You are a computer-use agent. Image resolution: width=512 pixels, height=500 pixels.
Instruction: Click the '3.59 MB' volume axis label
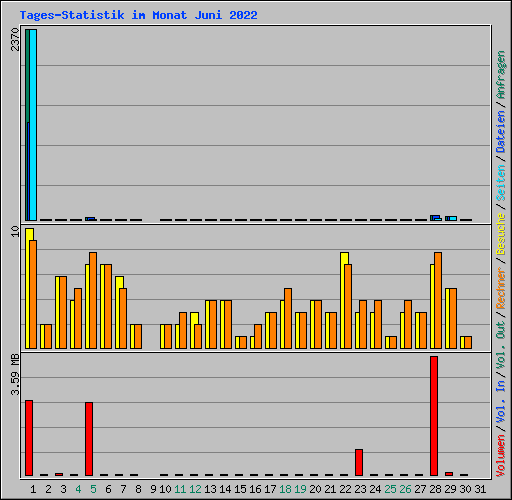point(15,375)
